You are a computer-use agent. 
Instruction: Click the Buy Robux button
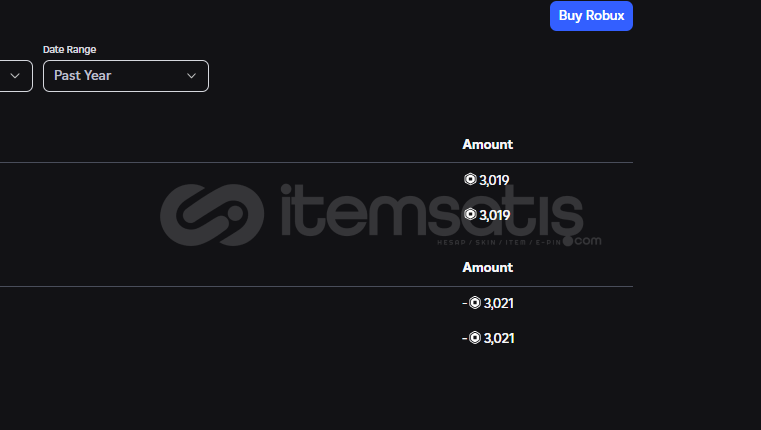[591, 16]
